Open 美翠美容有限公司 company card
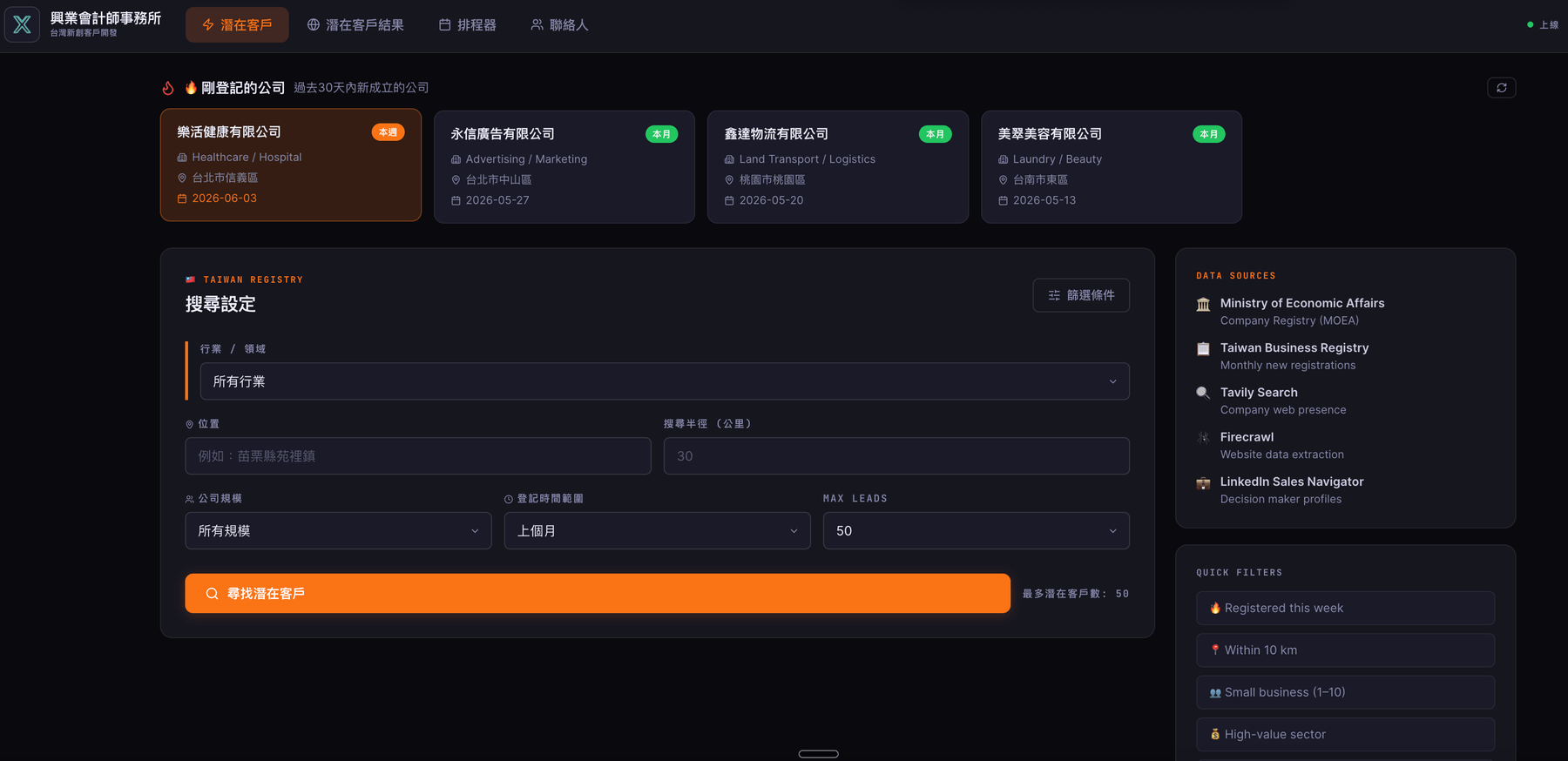 tap(1112, 167)
